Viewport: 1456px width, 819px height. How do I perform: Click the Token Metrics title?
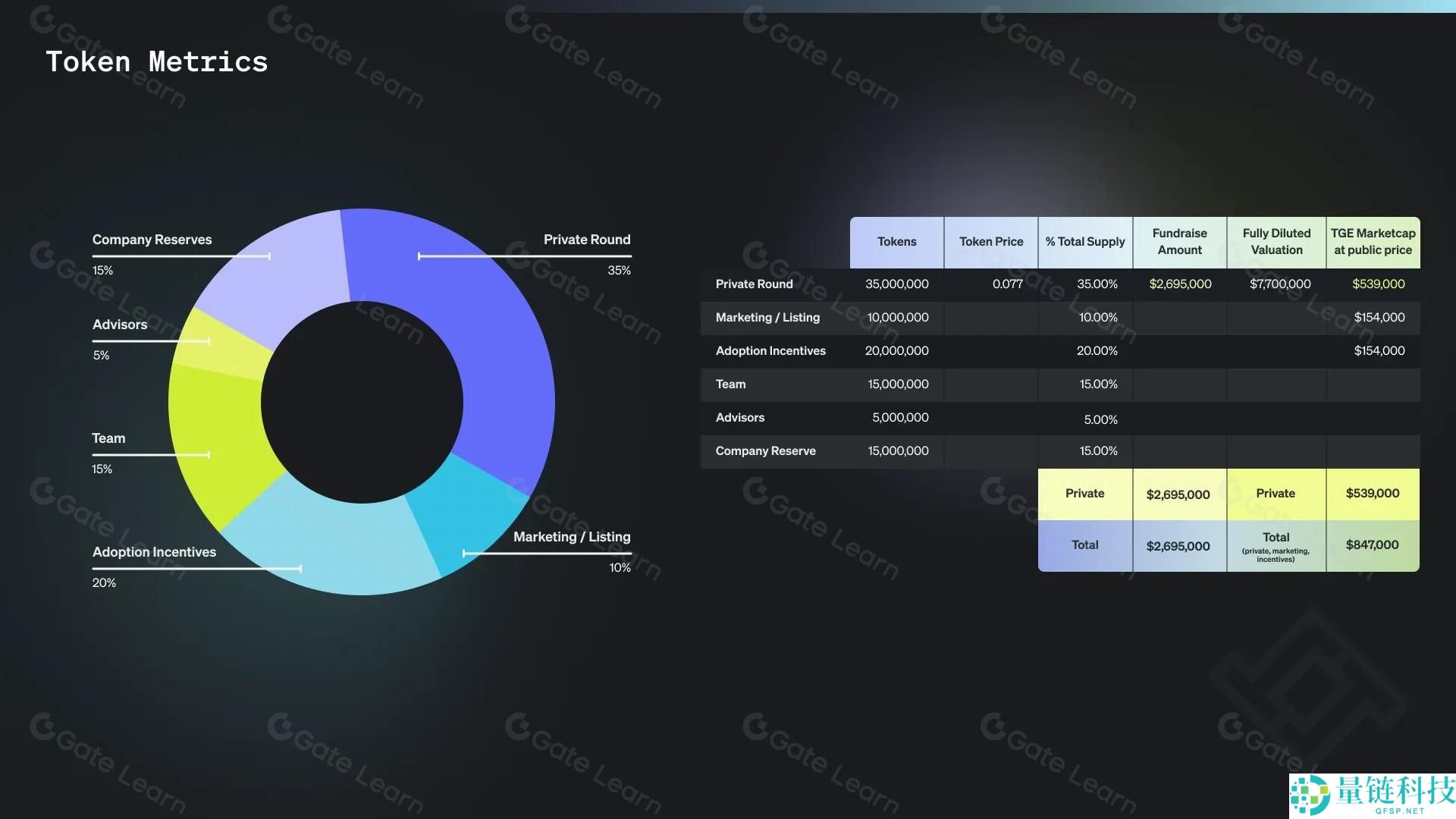(x=157, y=61)
